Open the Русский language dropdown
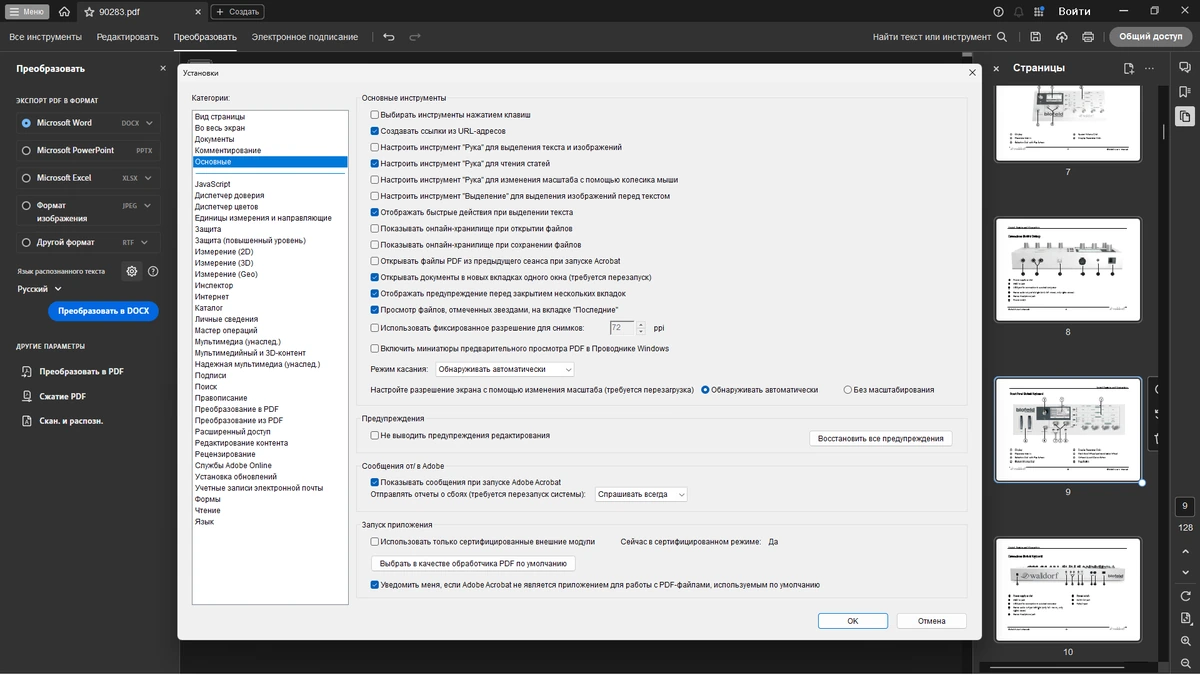The image size is (1200, 675). [x=39, y=289]
